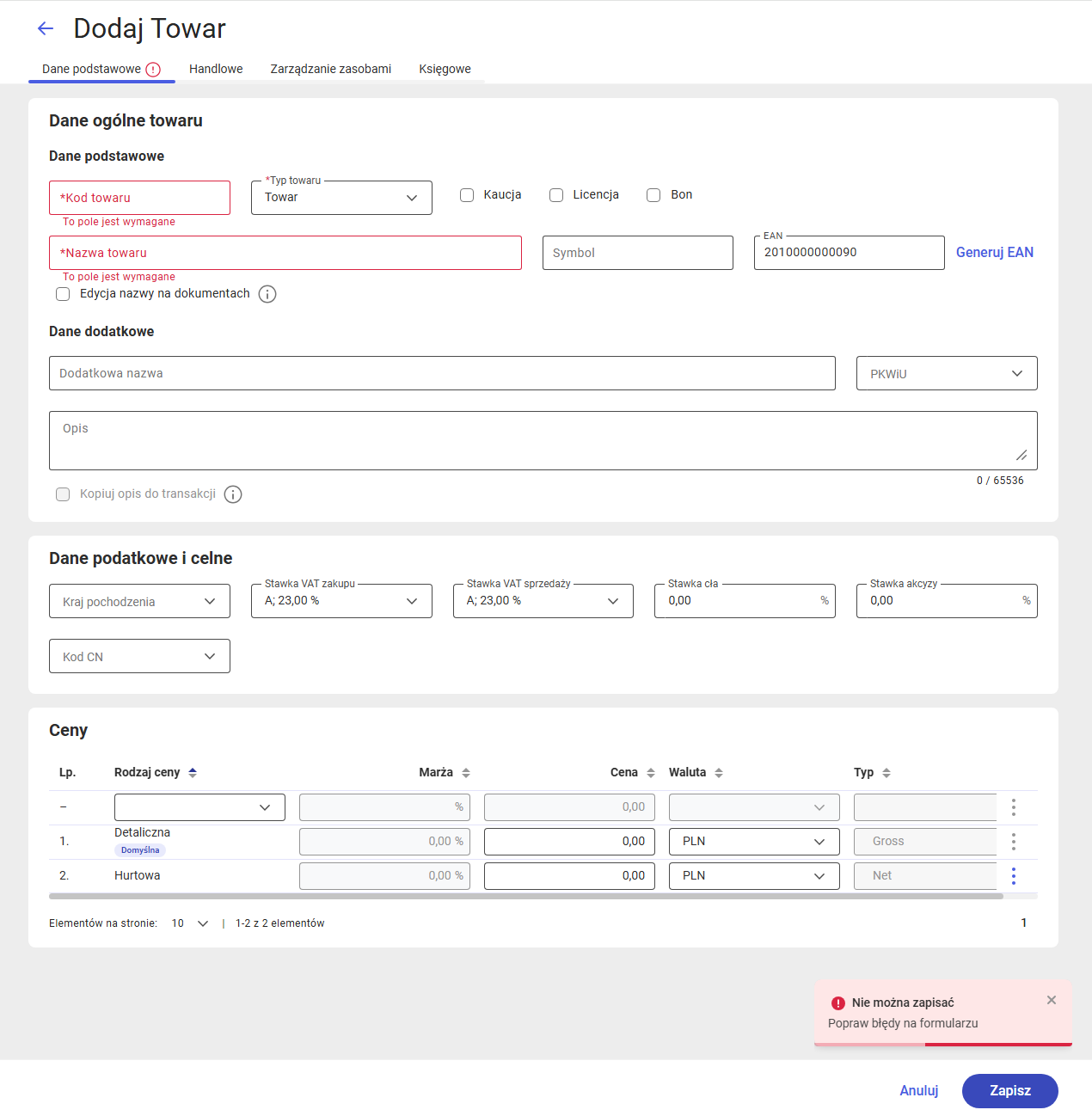Image resolution: width=1092 pixels, height=1116 pixels.
Task: Sort prices by Cena column arrows
Action: (x=651, y=772)
